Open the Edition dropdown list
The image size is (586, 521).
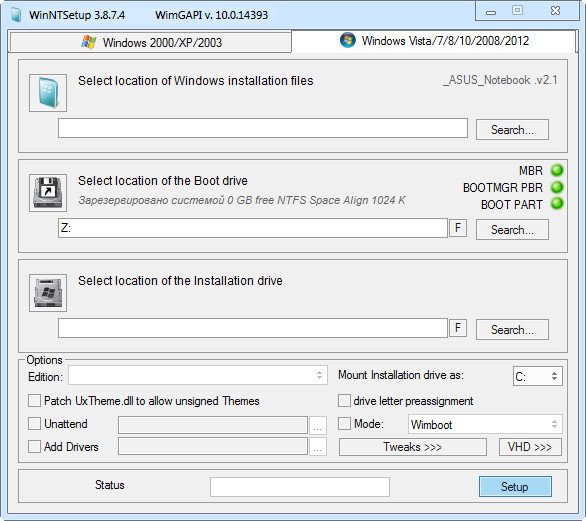(198, 375)
